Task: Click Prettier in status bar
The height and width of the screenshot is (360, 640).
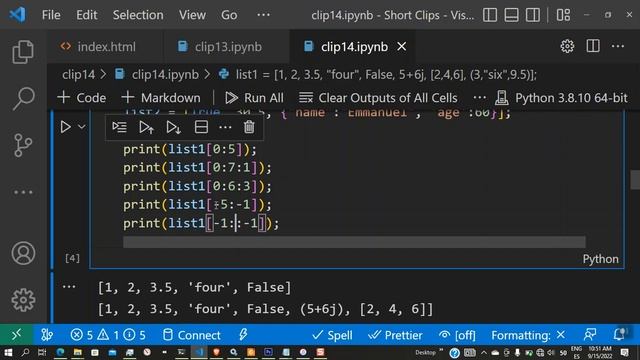Action: (x=395, y=335)
